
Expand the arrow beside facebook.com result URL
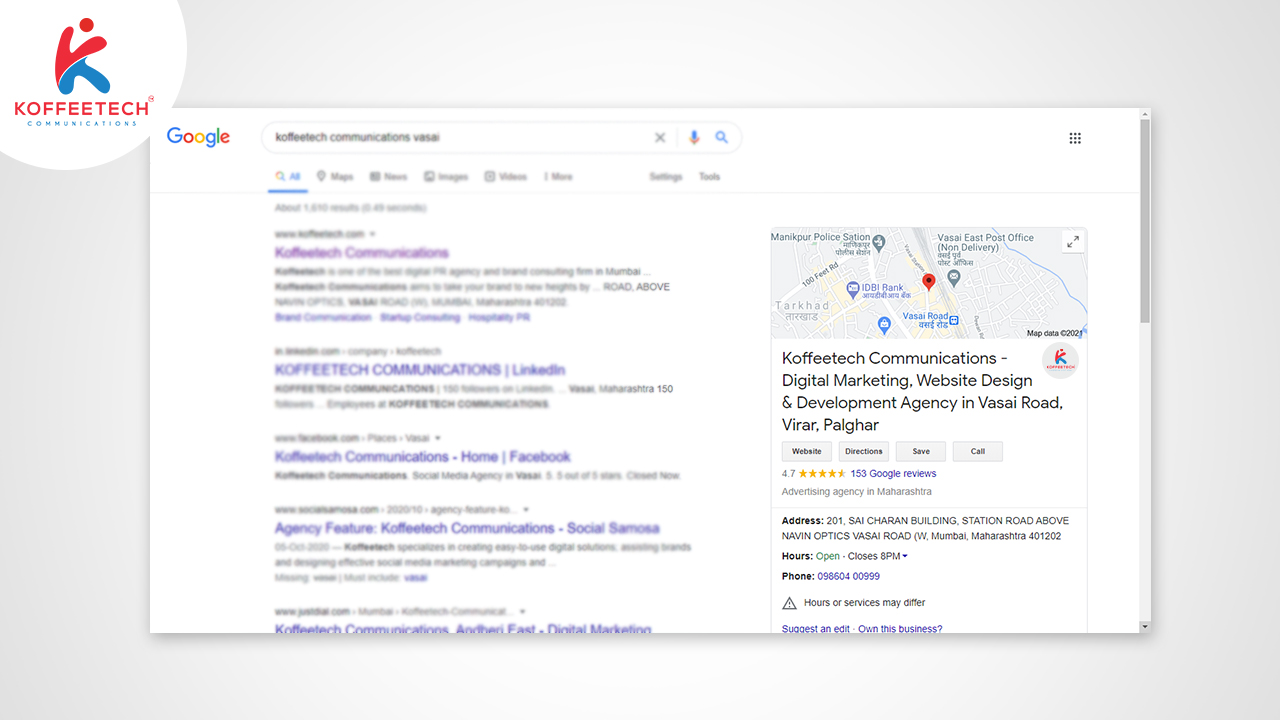coord(438,438)
